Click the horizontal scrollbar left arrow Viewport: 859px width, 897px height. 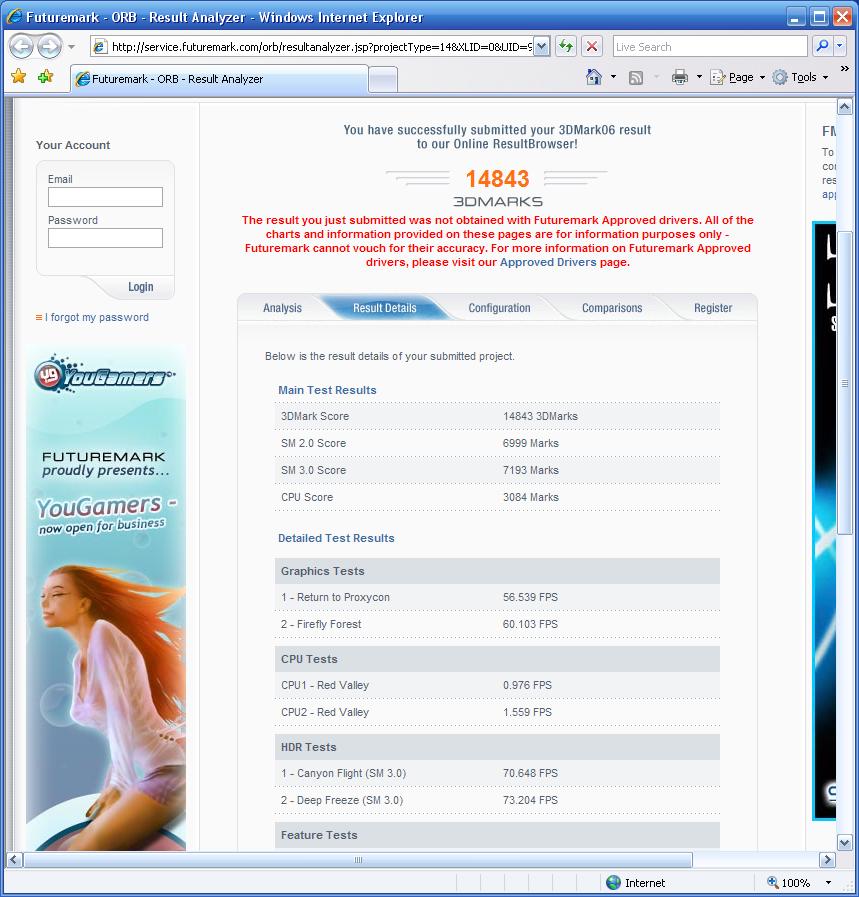coord(14,860)
